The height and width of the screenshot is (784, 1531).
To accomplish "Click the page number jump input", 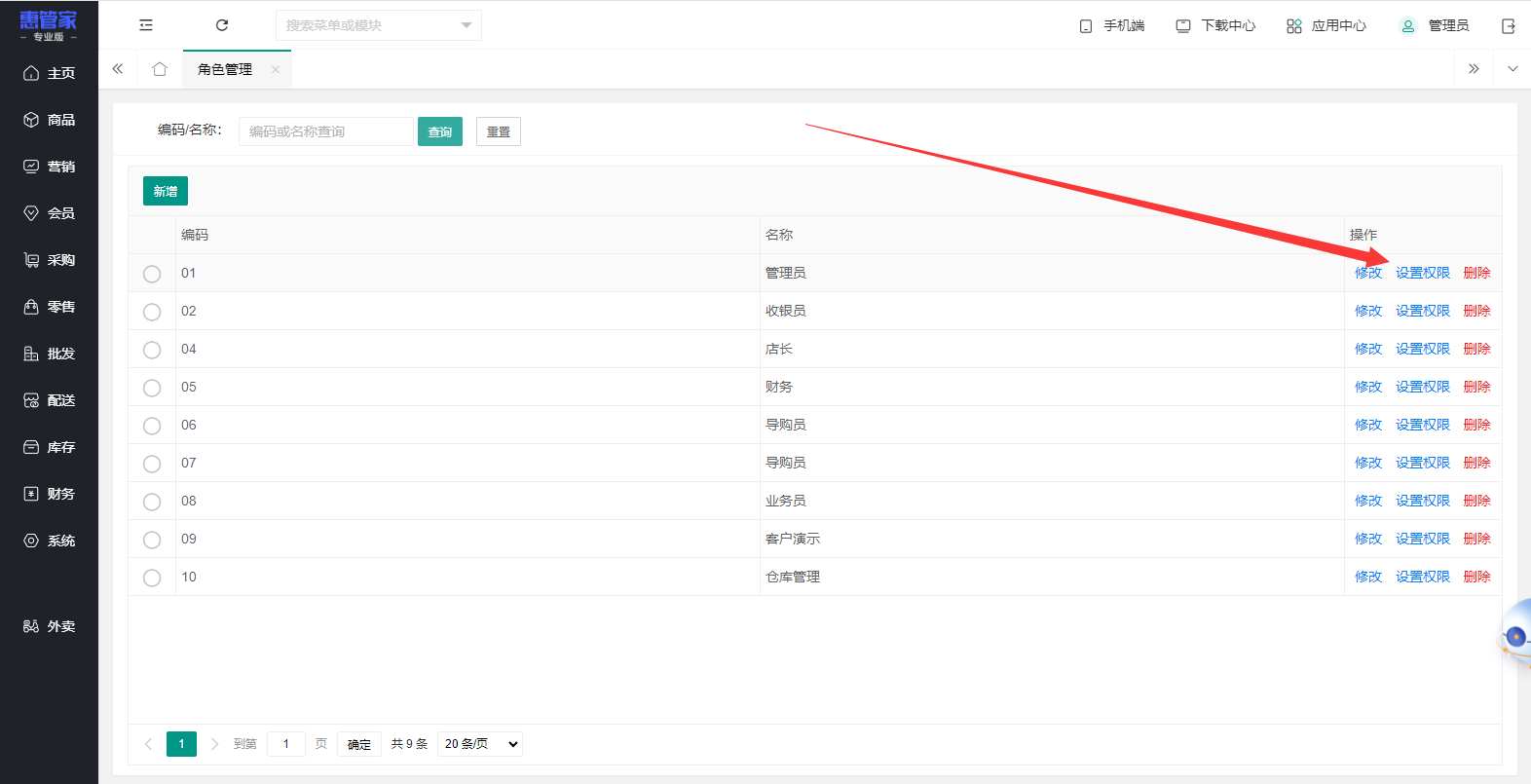I will [286, 744].
